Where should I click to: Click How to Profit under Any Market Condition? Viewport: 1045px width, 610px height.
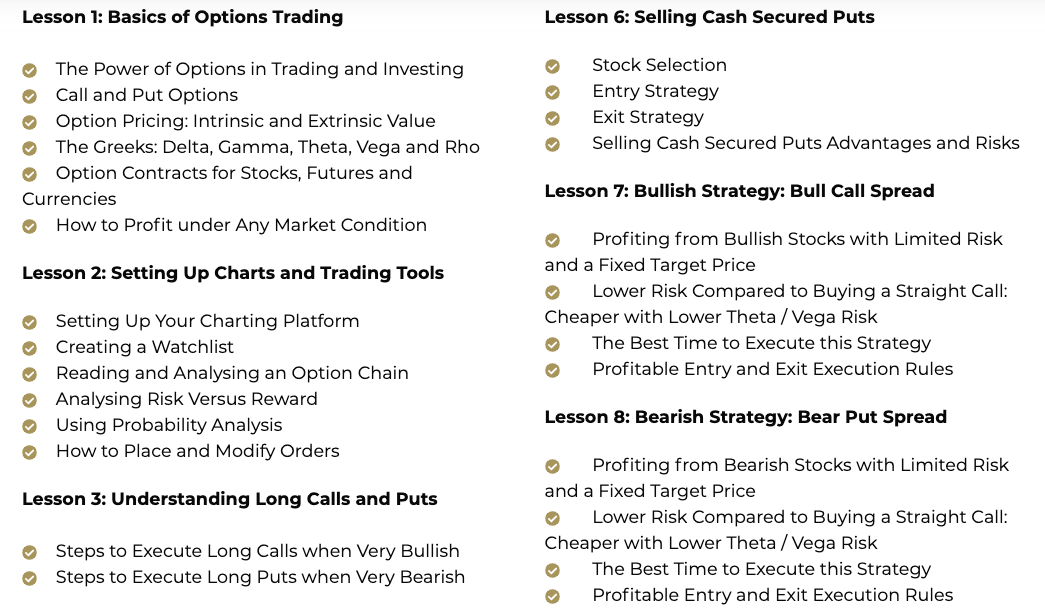tap(241, 225)
